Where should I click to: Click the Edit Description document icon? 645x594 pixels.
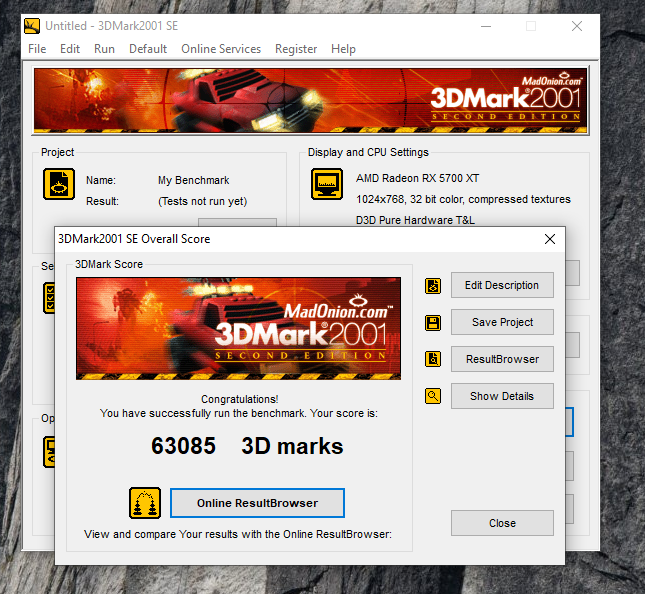(x=433, y=285)
